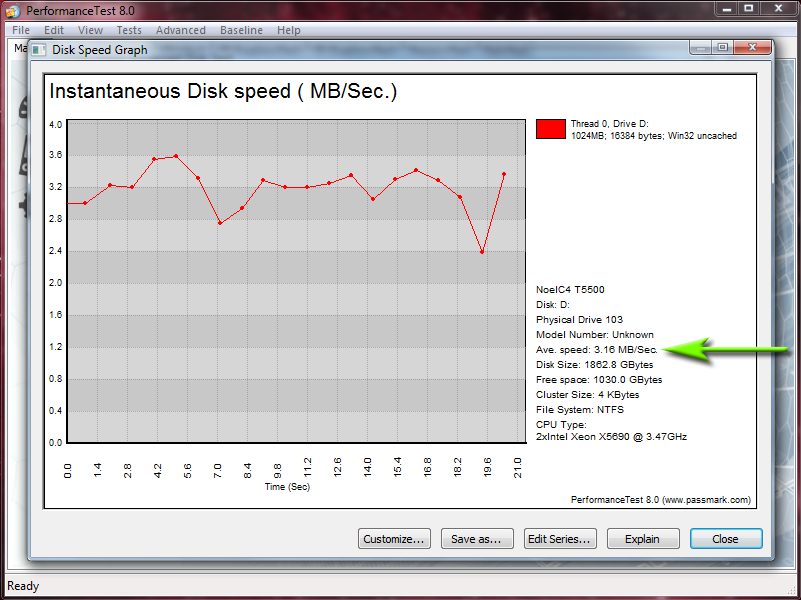Minimize the Disk Speed Graph dialog

[x=700, y=47]
